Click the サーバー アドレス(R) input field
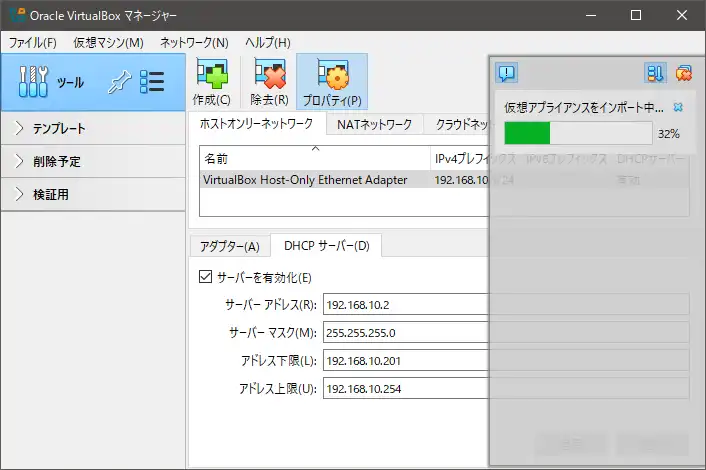The width and height of the screenshot is (706, 470). (x=404, y=305)
